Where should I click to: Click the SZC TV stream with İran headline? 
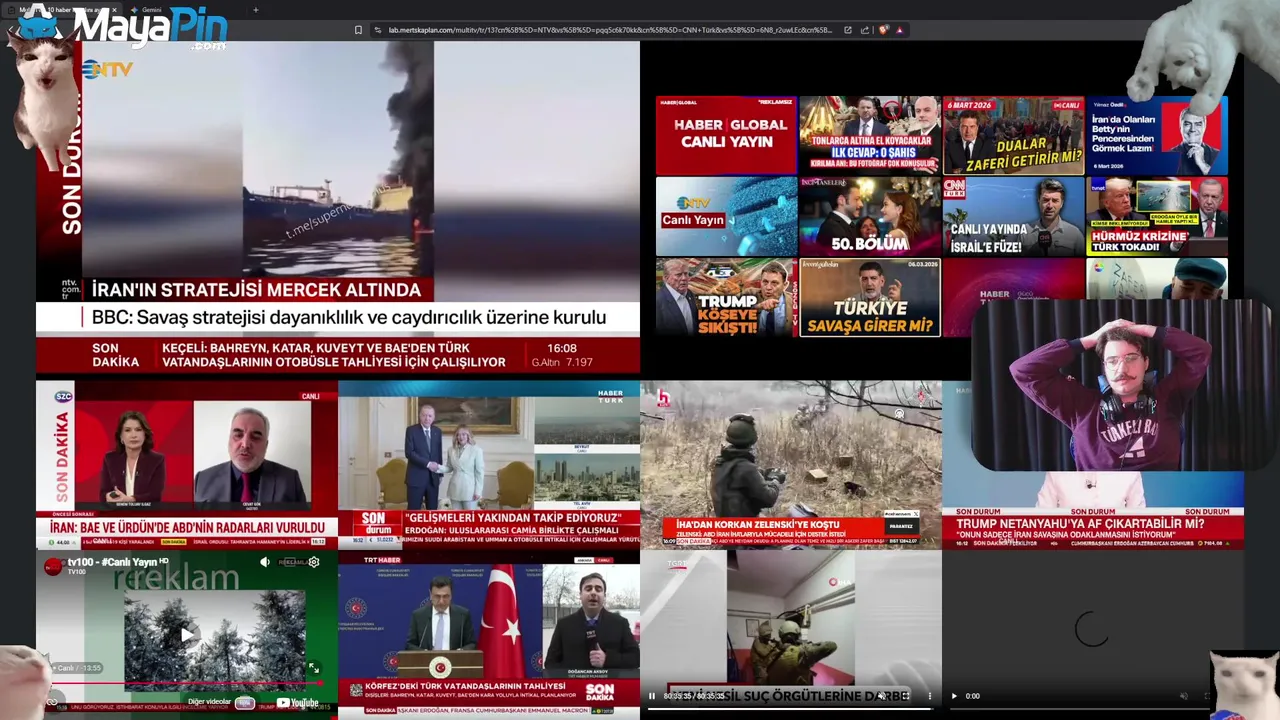click(187, 464)
